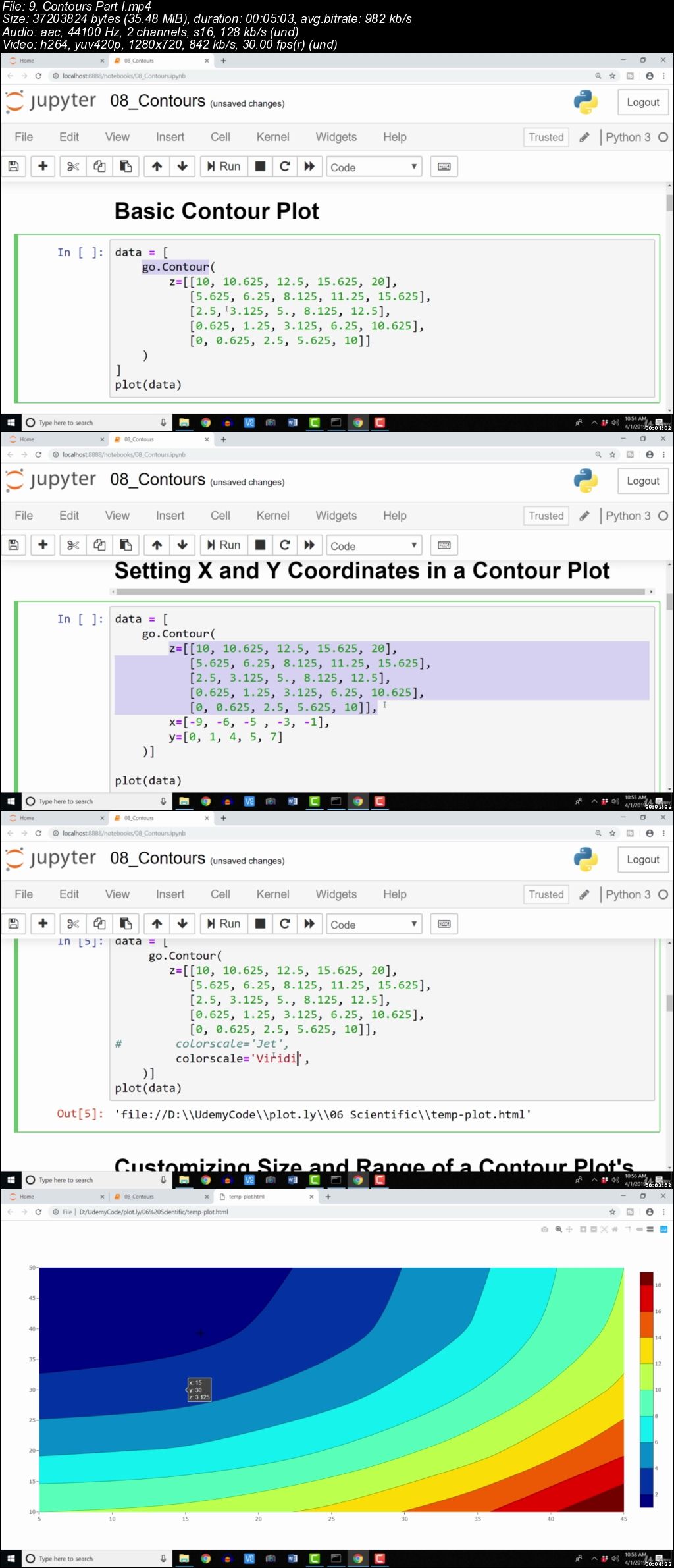The height and width of the screenshot is (1568, 674).
Task: Click Plotly Zoom out minus icon
Action: pyautogui.click(x=594, y=1230)
